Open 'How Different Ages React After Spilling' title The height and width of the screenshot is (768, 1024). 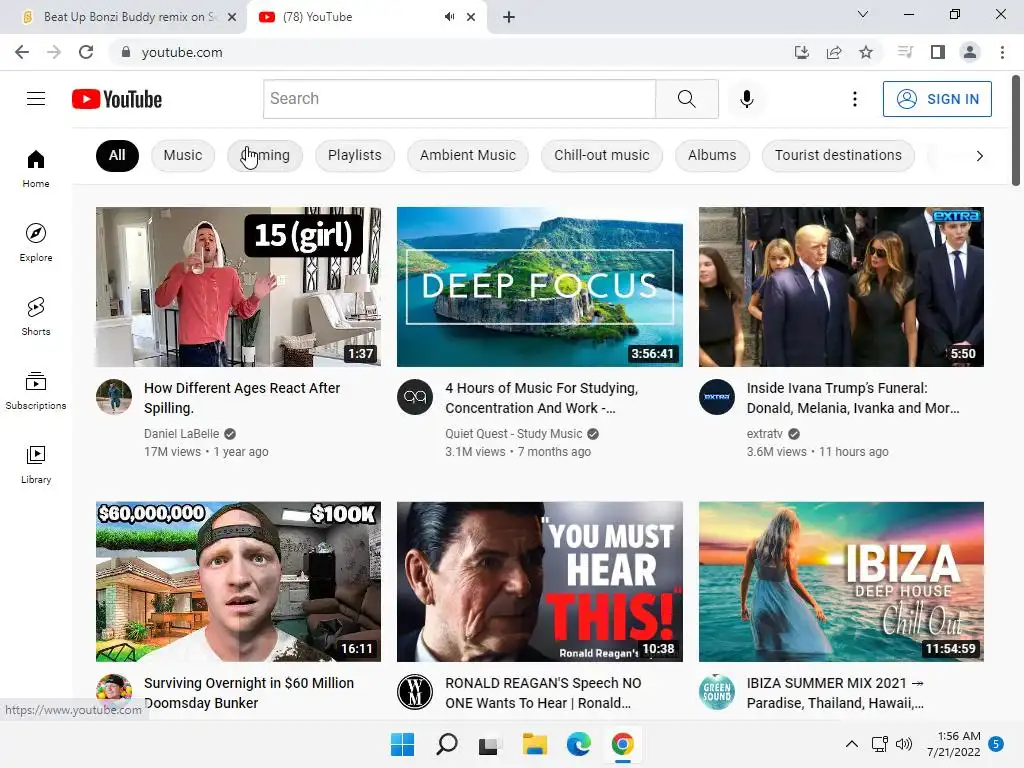242,398
